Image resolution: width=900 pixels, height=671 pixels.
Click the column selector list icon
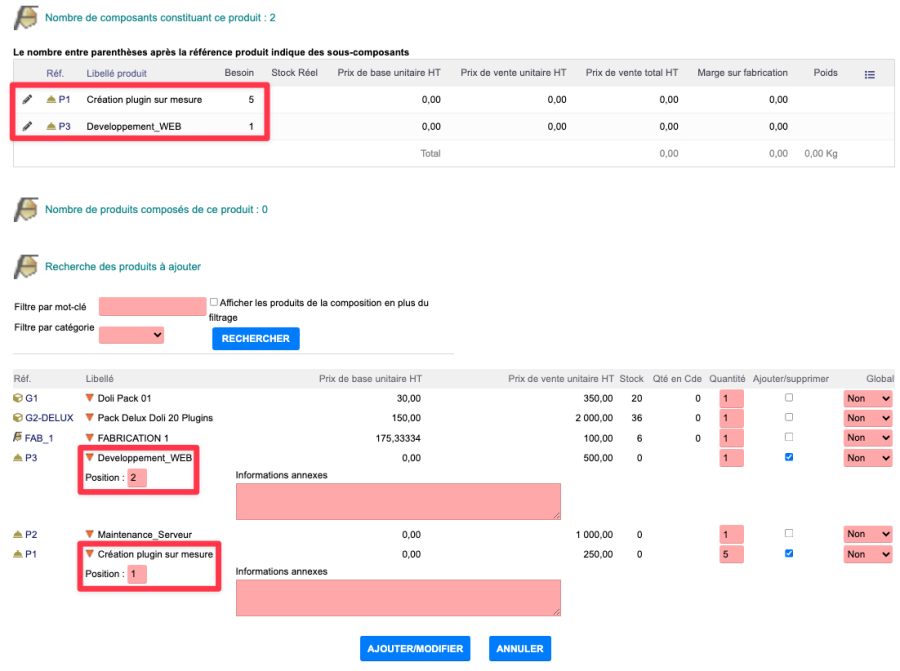pos(869,74)
